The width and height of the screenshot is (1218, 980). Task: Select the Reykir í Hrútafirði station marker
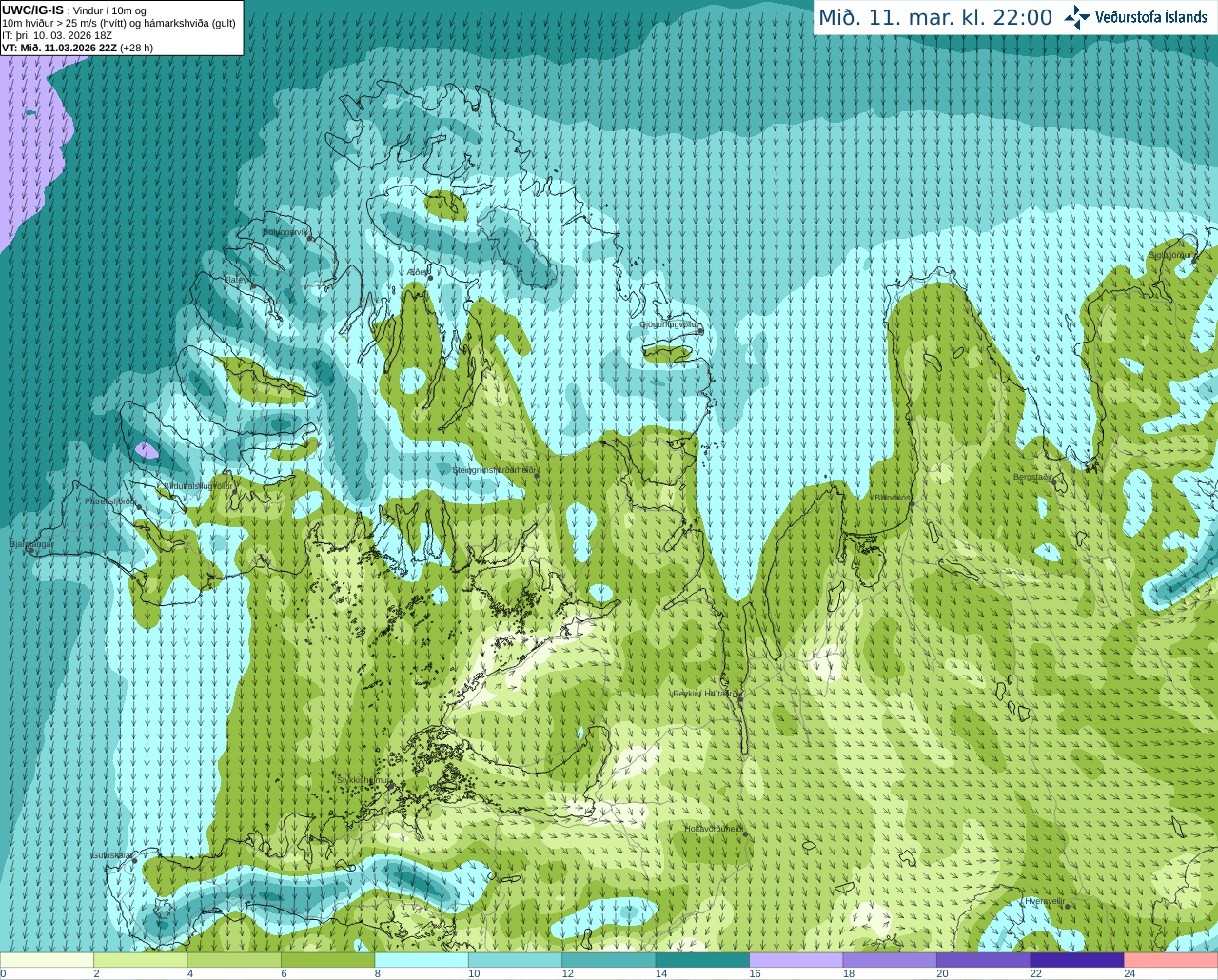739,699
